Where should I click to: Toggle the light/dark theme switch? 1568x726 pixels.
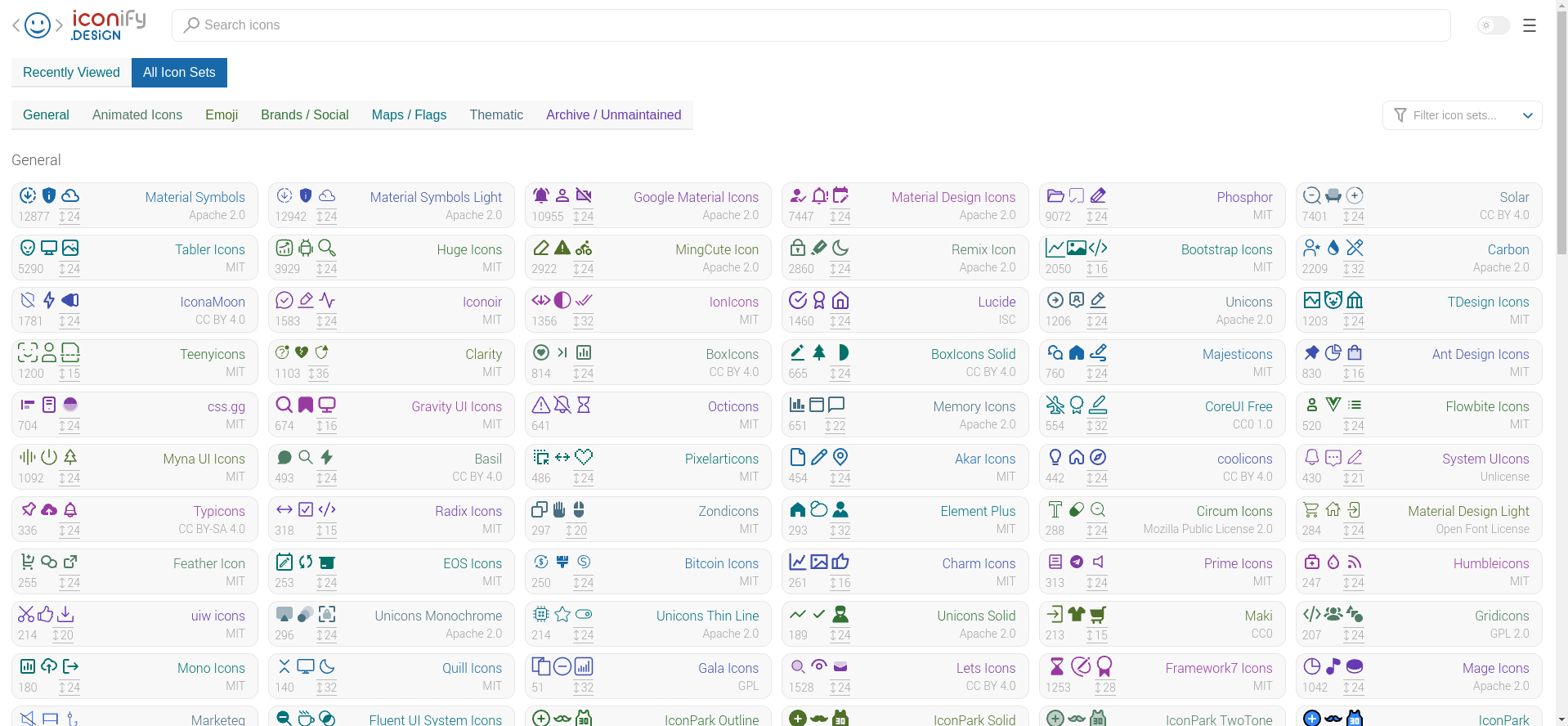point(1493,25)
